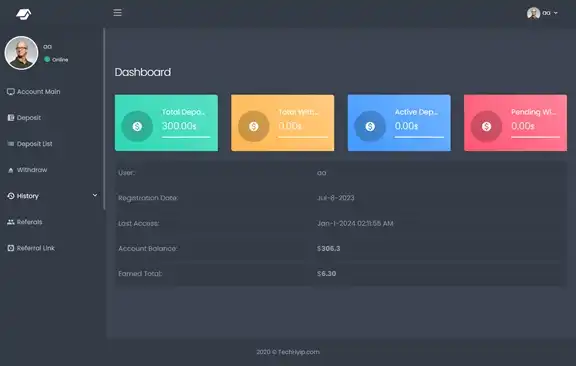The width and height of the screenshot is (576, 366).
Task: Click the username beside the sidebar photo
Action: [47, 47]
